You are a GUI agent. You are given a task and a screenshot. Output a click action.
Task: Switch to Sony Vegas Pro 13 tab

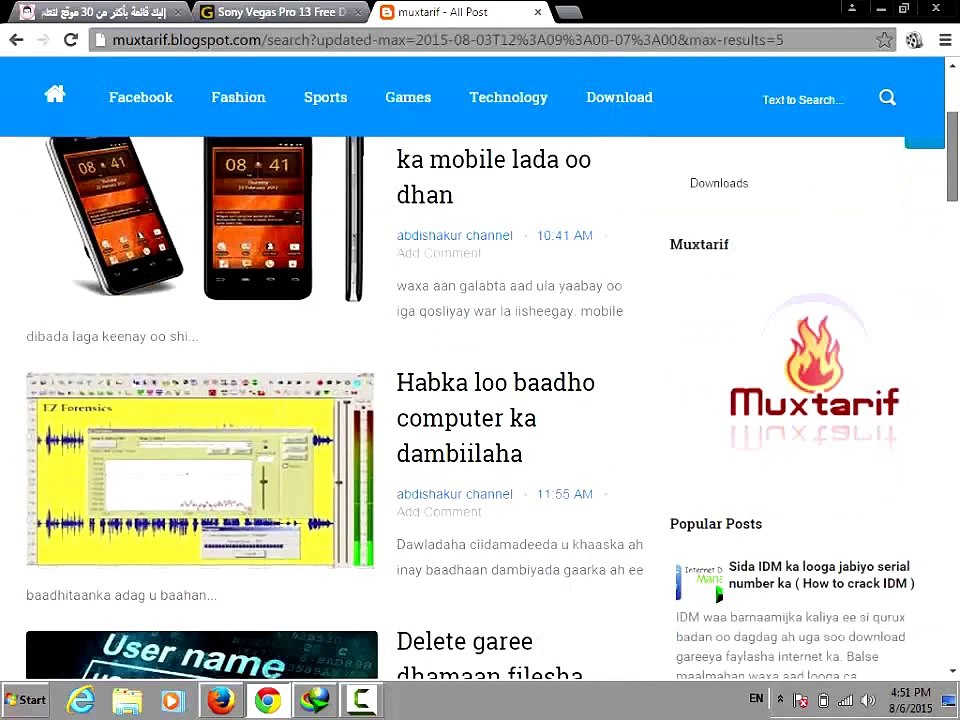pos(280,12)
